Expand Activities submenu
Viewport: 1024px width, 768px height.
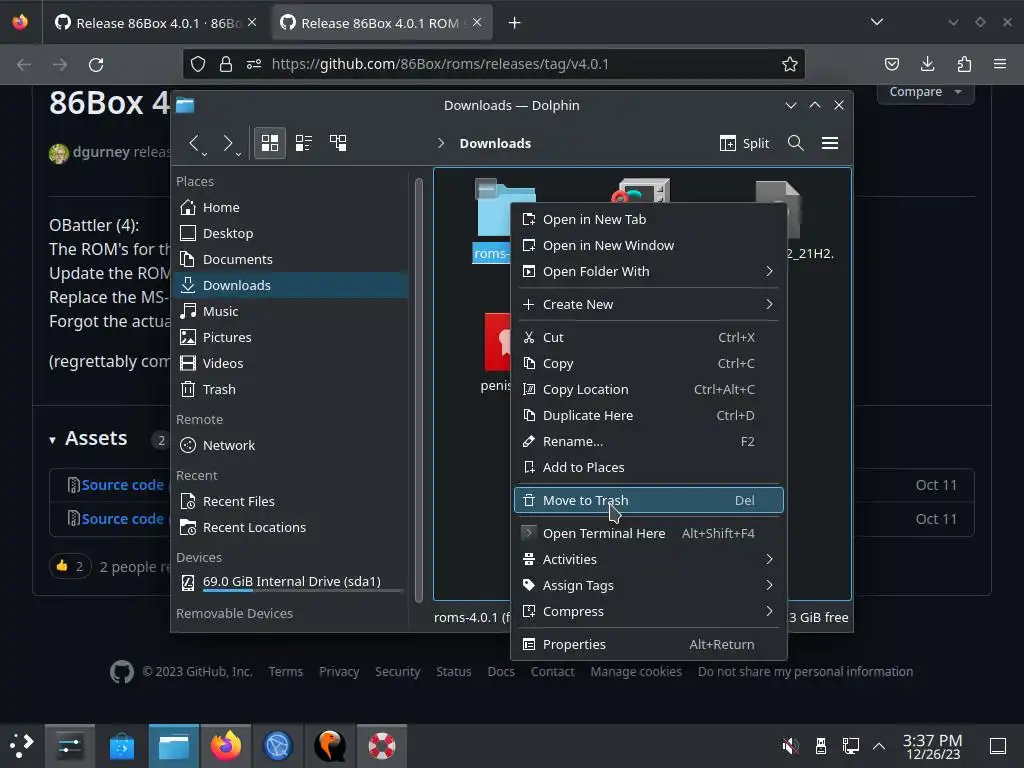[648, 560]
